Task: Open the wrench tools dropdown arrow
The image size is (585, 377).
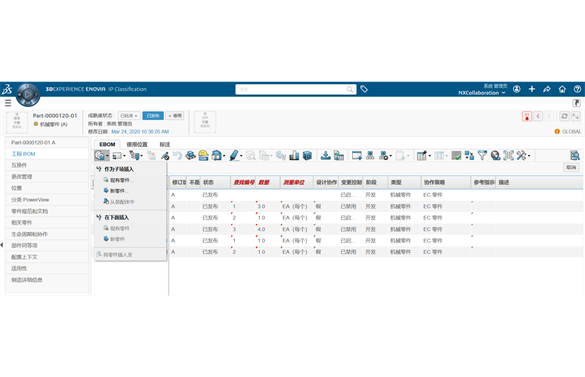Action: coord(529,156)
